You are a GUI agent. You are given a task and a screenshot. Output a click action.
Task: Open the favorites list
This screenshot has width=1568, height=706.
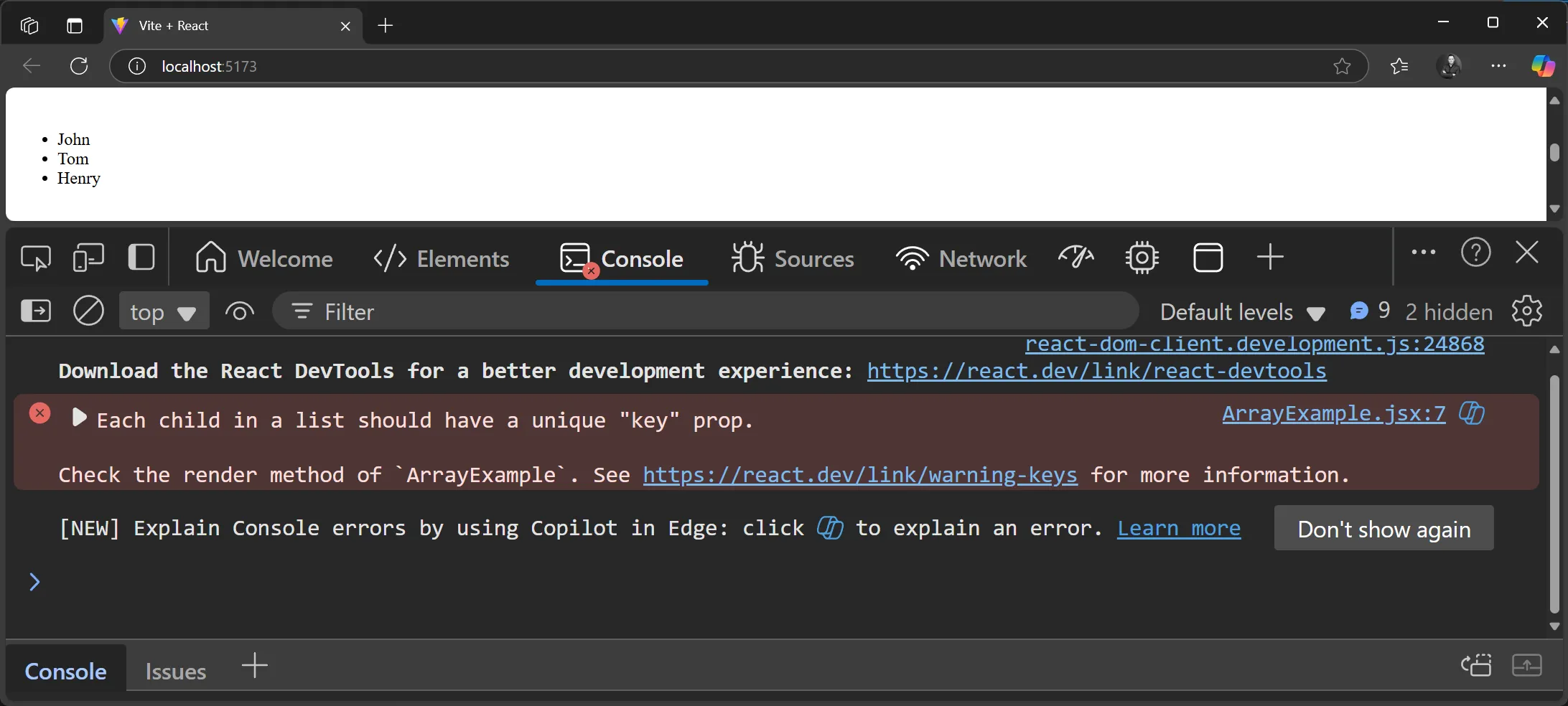1399,66
